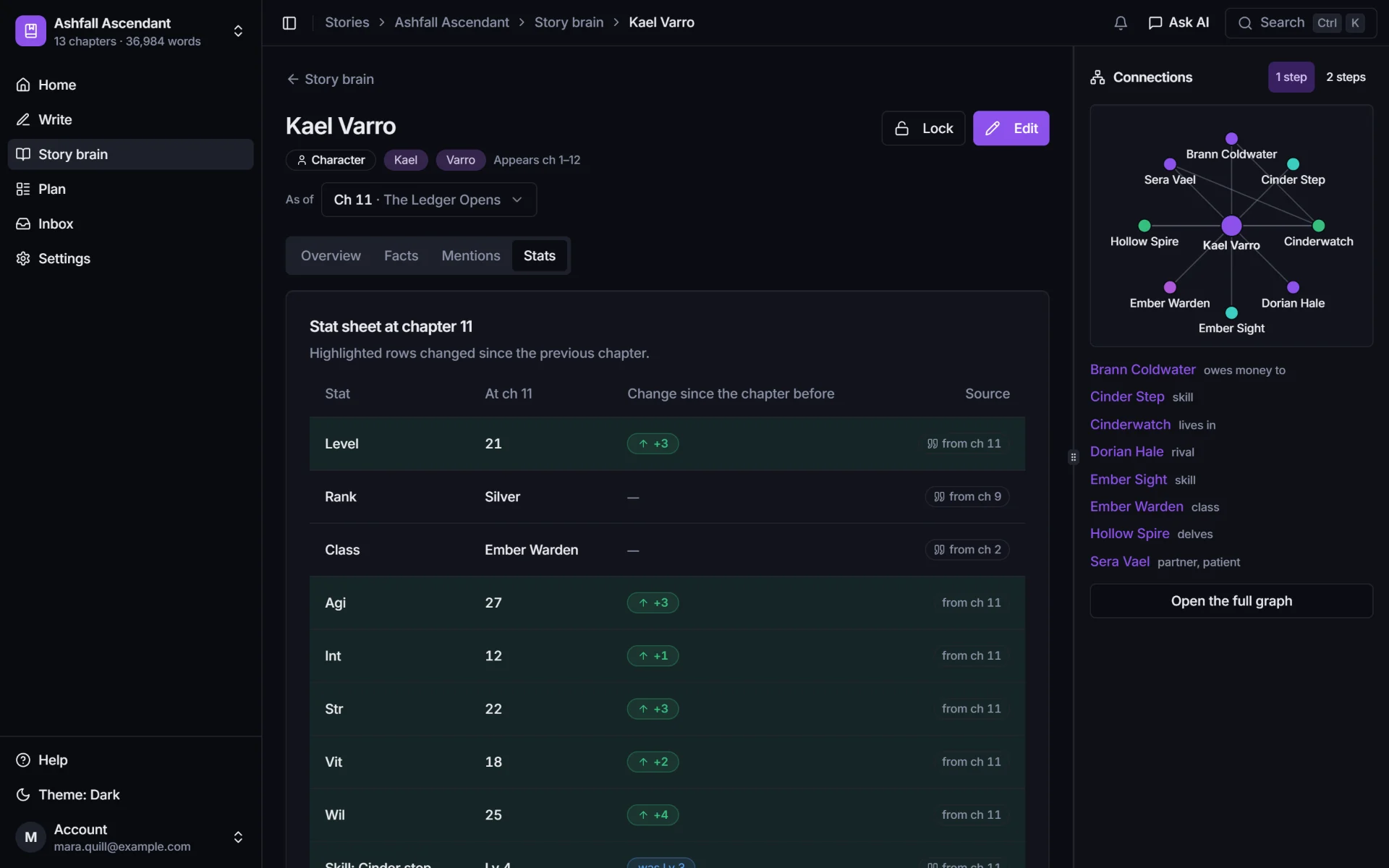The width and height of the screenshot is (1389, 868).
Task: Open the Inbox
Action: point(130,224)
